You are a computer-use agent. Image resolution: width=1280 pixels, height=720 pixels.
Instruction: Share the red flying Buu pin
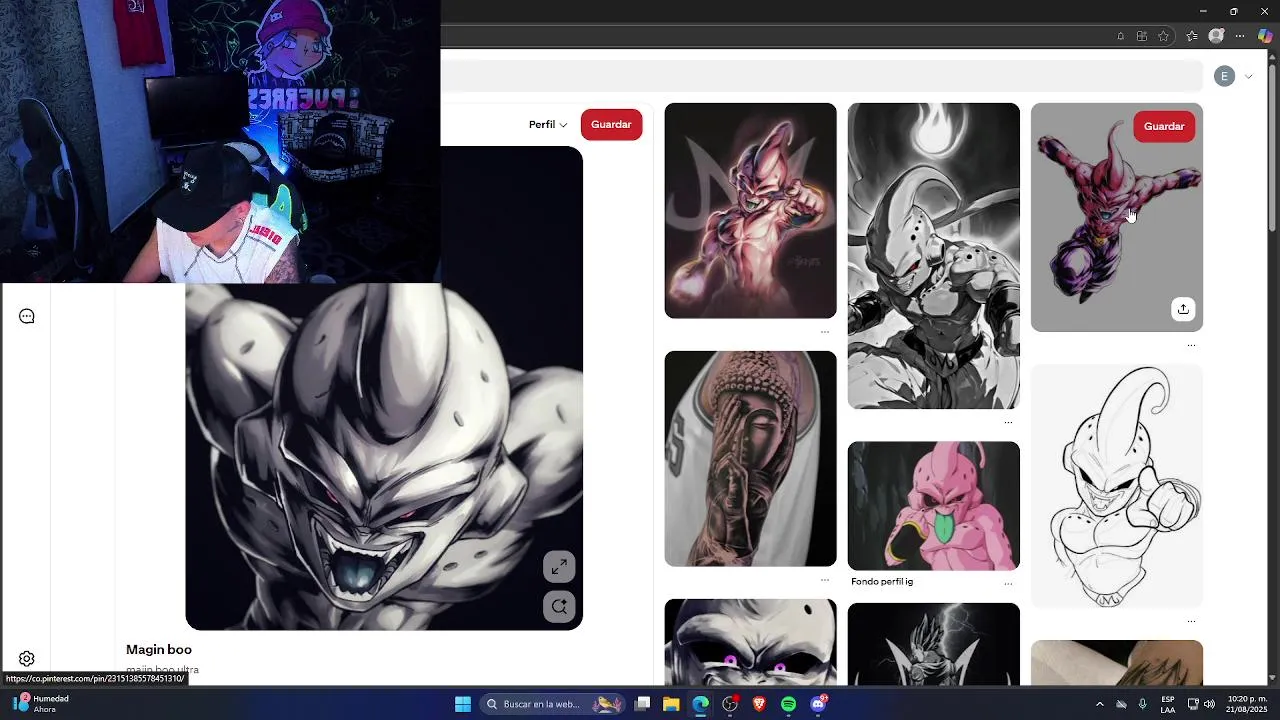[1183, 309]
